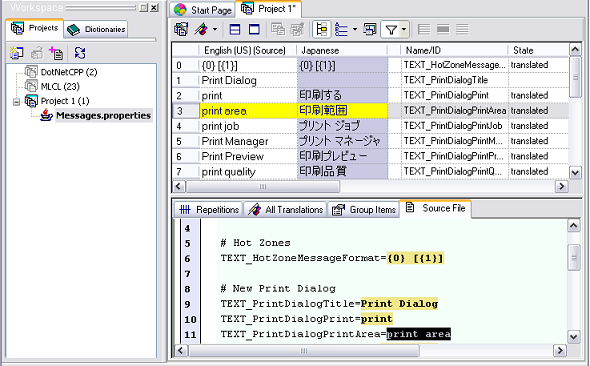Click the English (US) (Source) column header
Image resolution: width=590 pixels, height=366 pixels.
(247, 50)
